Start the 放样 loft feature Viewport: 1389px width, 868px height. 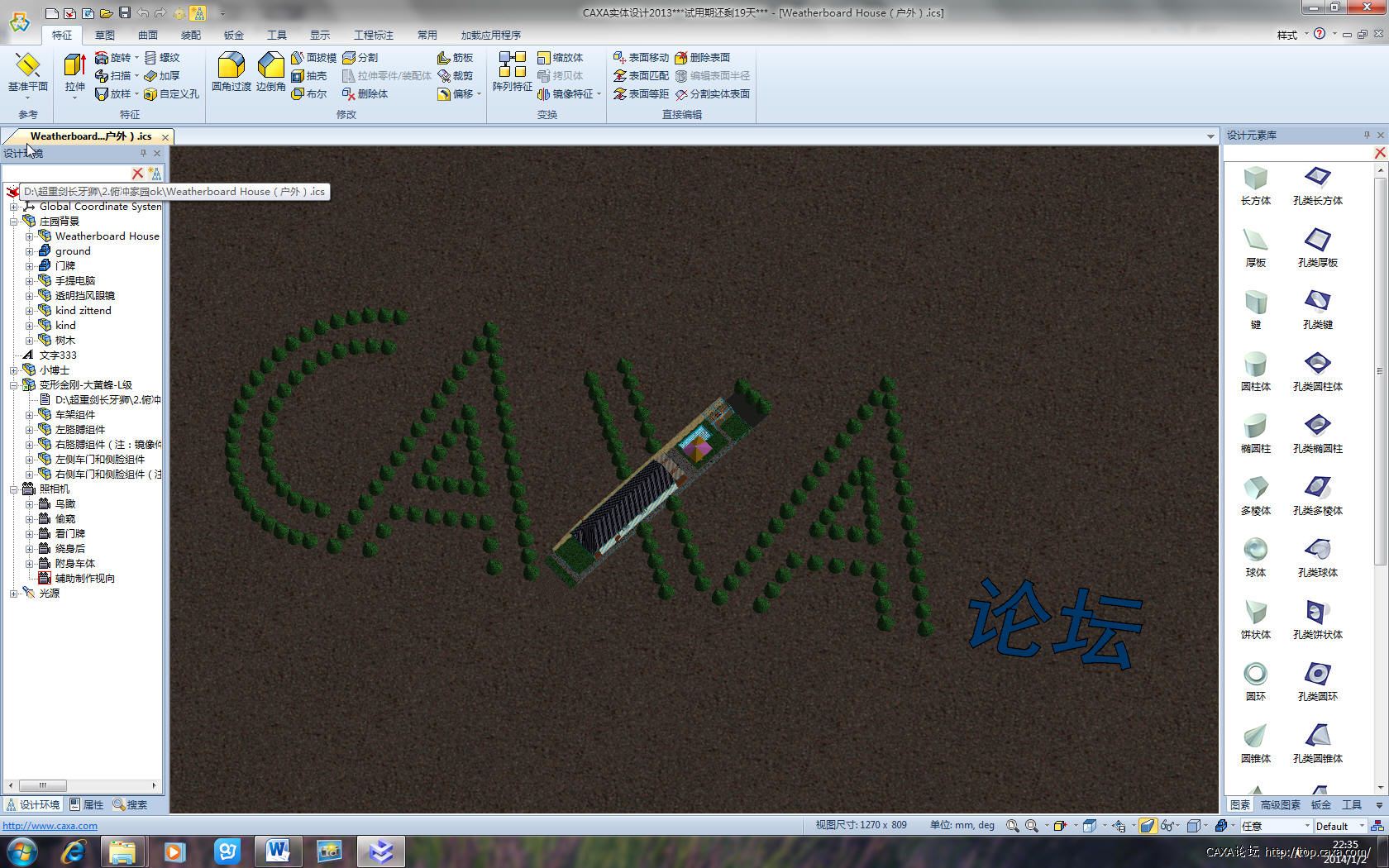coord(112,93)
